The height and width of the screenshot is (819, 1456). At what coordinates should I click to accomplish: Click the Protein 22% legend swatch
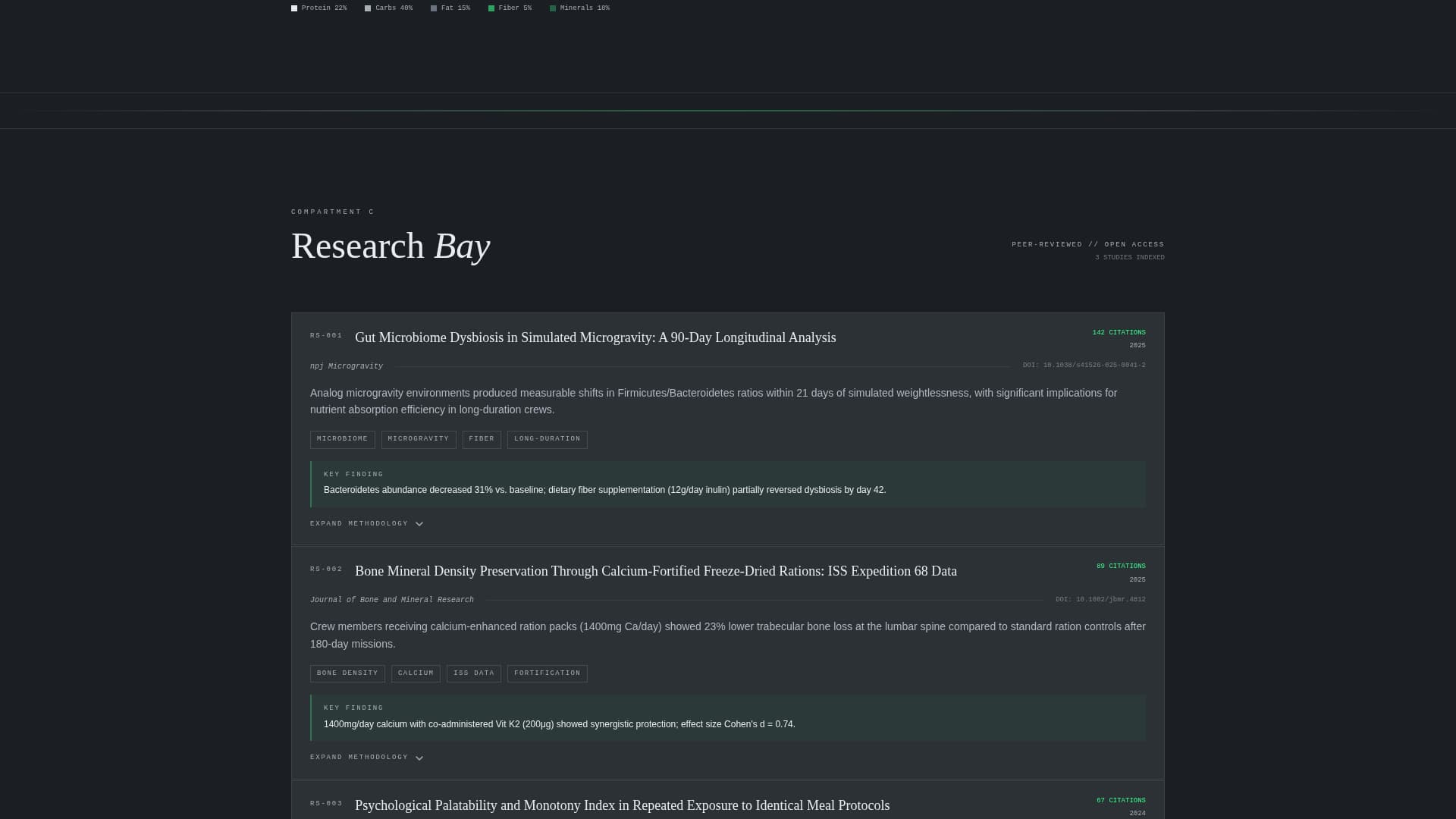(x=294, y=8)
